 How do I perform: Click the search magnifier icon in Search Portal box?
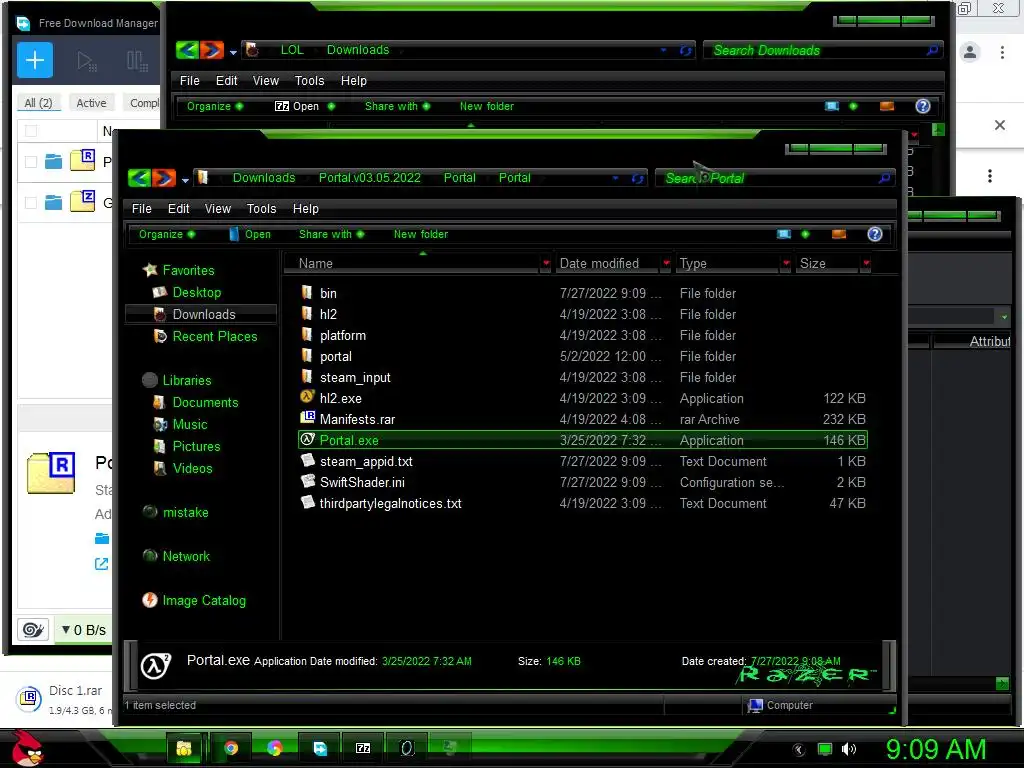pos(884,178)
